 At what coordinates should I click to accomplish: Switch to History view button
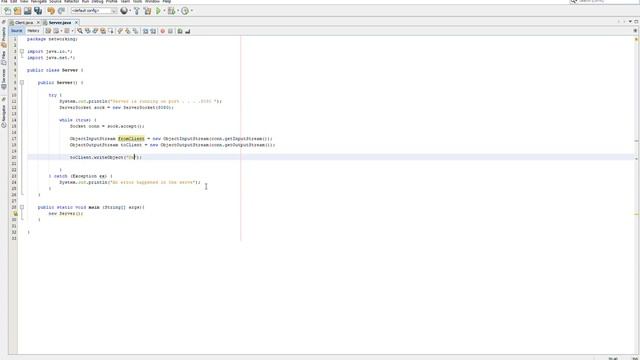pos(33,31)
